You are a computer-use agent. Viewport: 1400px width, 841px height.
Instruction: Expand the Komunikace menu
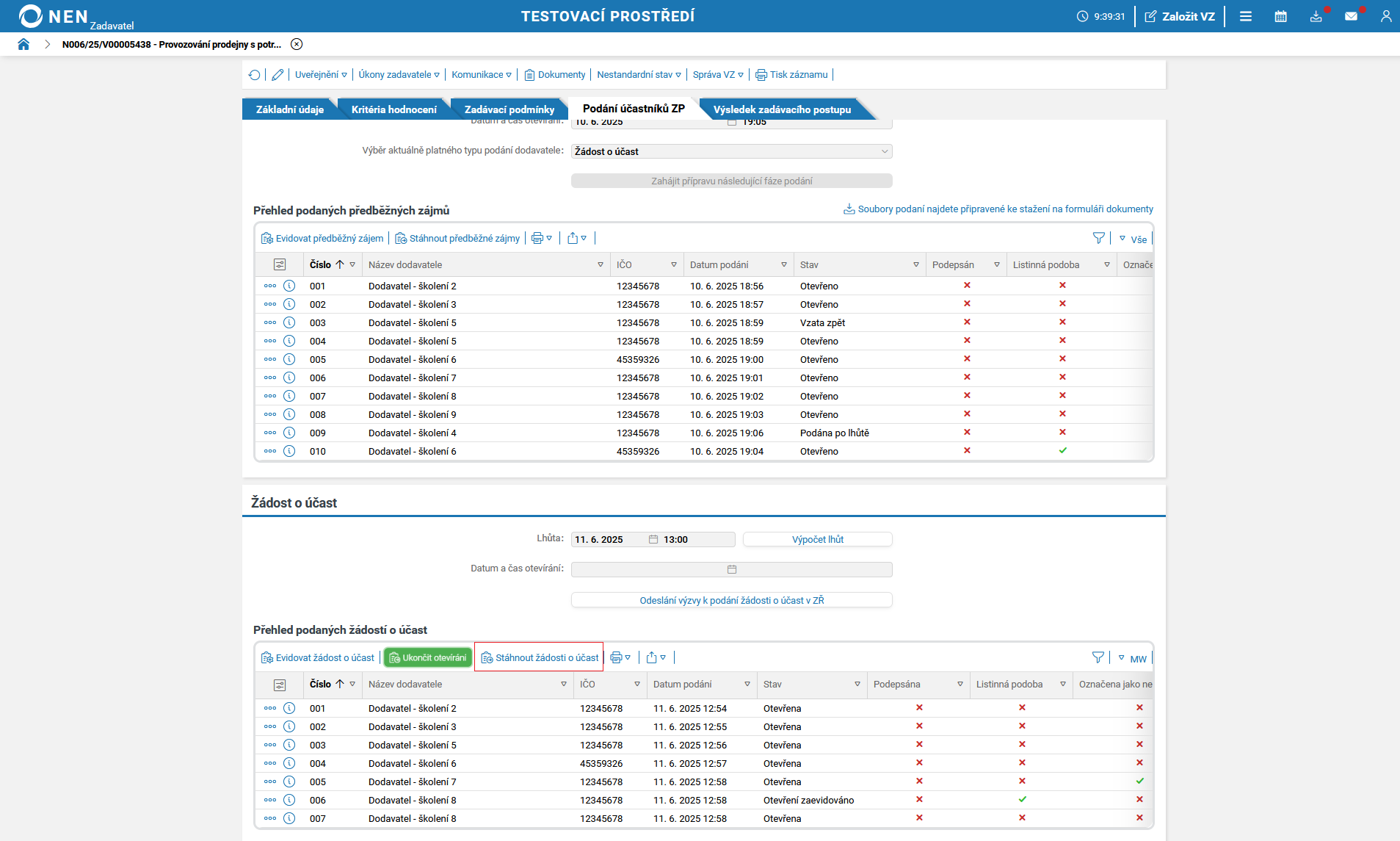click(x=482, y=75)
